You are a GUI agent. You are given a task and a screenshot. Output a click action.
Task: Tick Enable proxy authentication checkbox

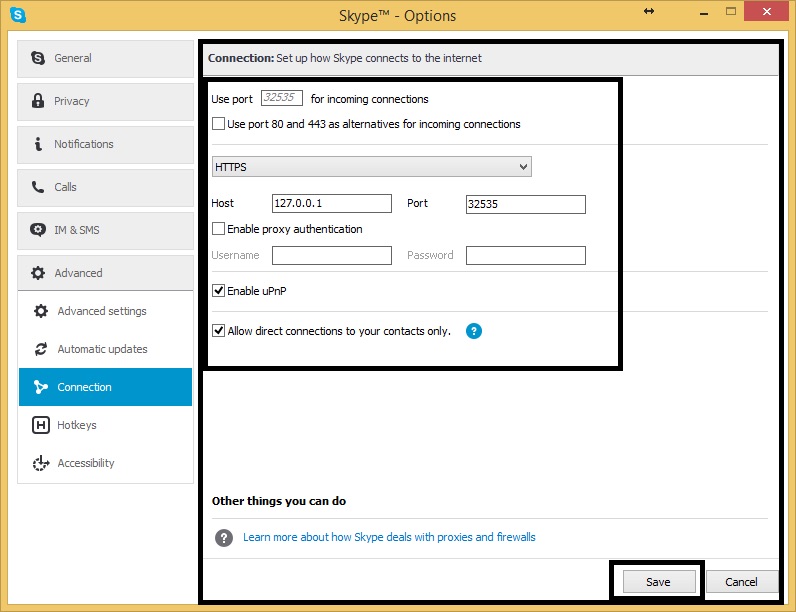point(218,229)
